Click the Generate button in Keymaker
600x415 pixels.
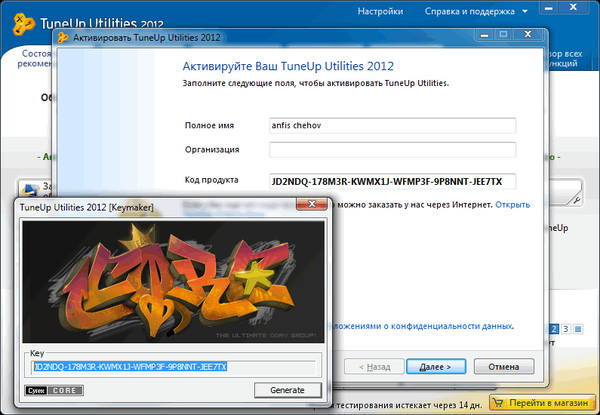287,390
